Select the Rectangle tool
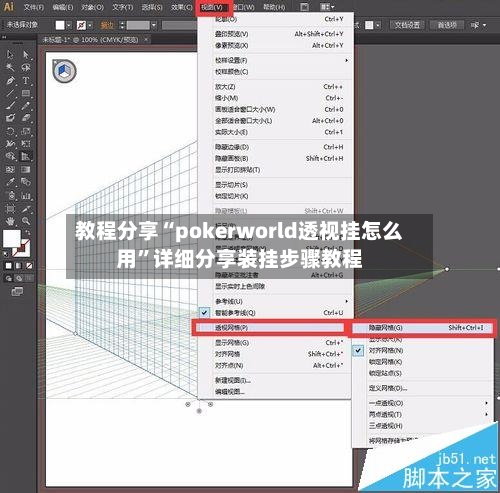500x493 pixels. pyautogui.click(x=26, y=93)
